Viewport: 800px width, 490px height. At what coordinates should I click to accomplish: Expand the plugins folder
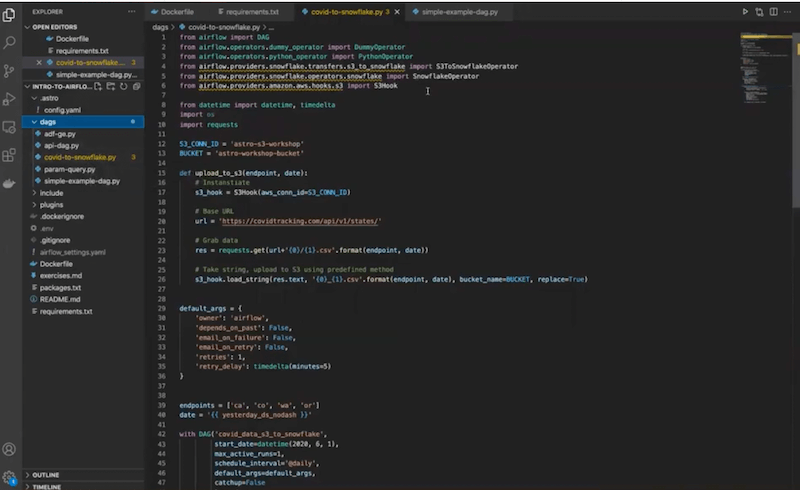(x=51, y=205)
